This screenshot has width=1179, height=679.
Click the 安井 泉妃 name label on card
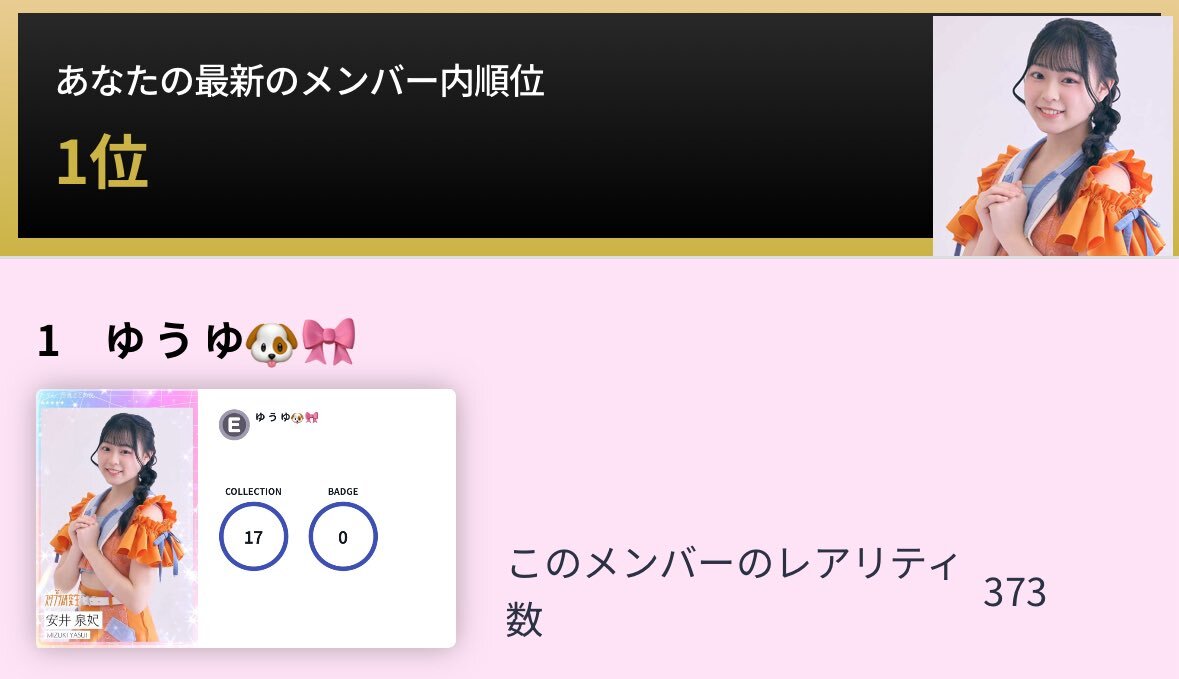point(71,620)
